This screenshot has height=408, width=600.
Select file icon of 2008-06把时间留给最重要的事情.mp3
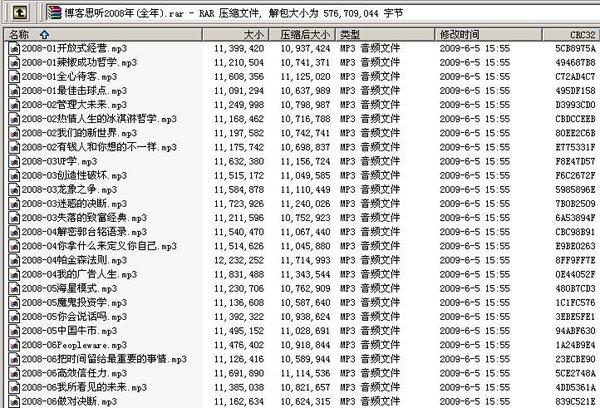pyautogui.click(x=14, y=359)
